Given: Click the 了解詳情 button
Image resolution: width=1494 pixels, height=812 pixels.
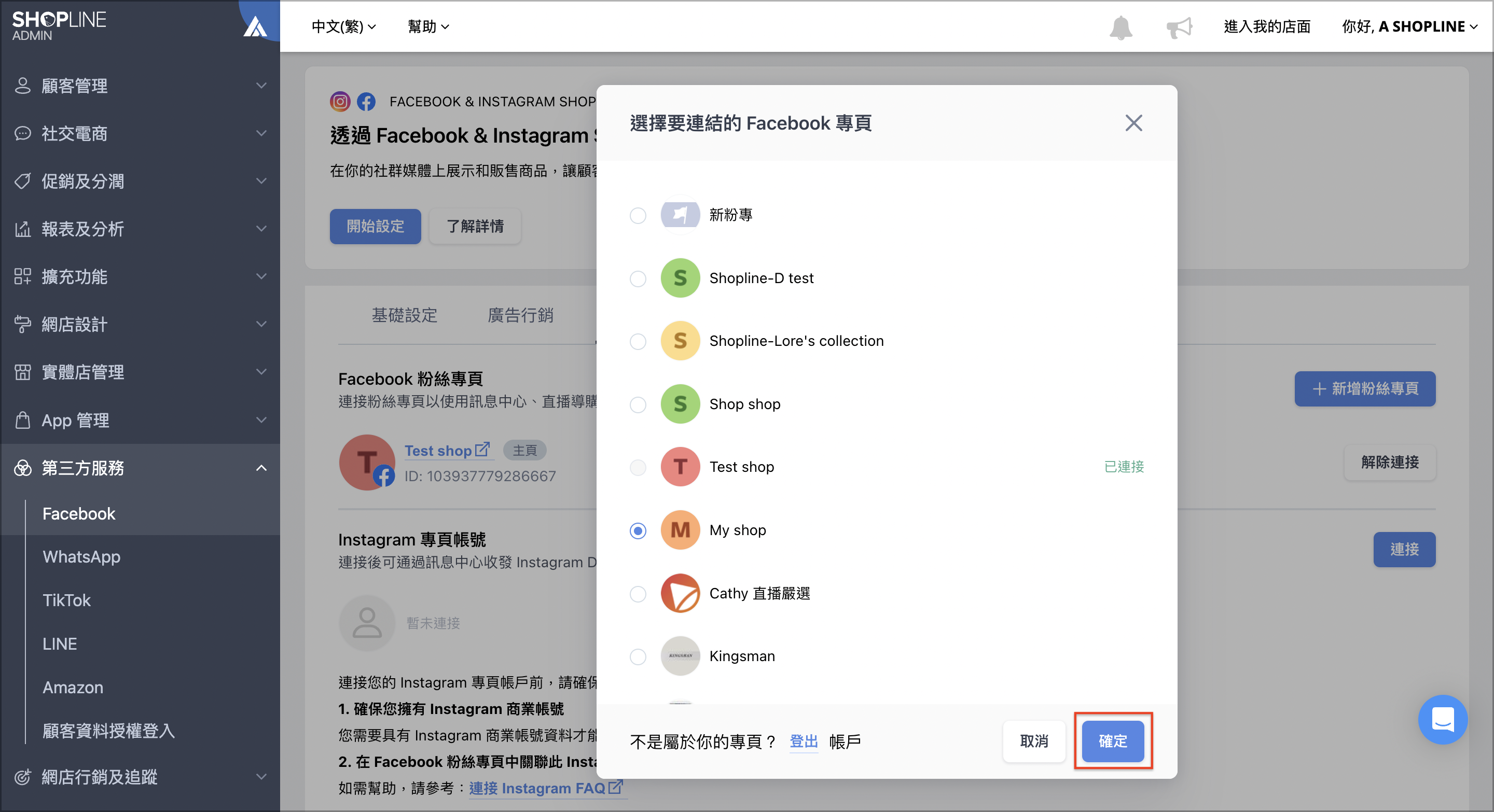Looking at the screenshot, I should (x=475, y=226).
